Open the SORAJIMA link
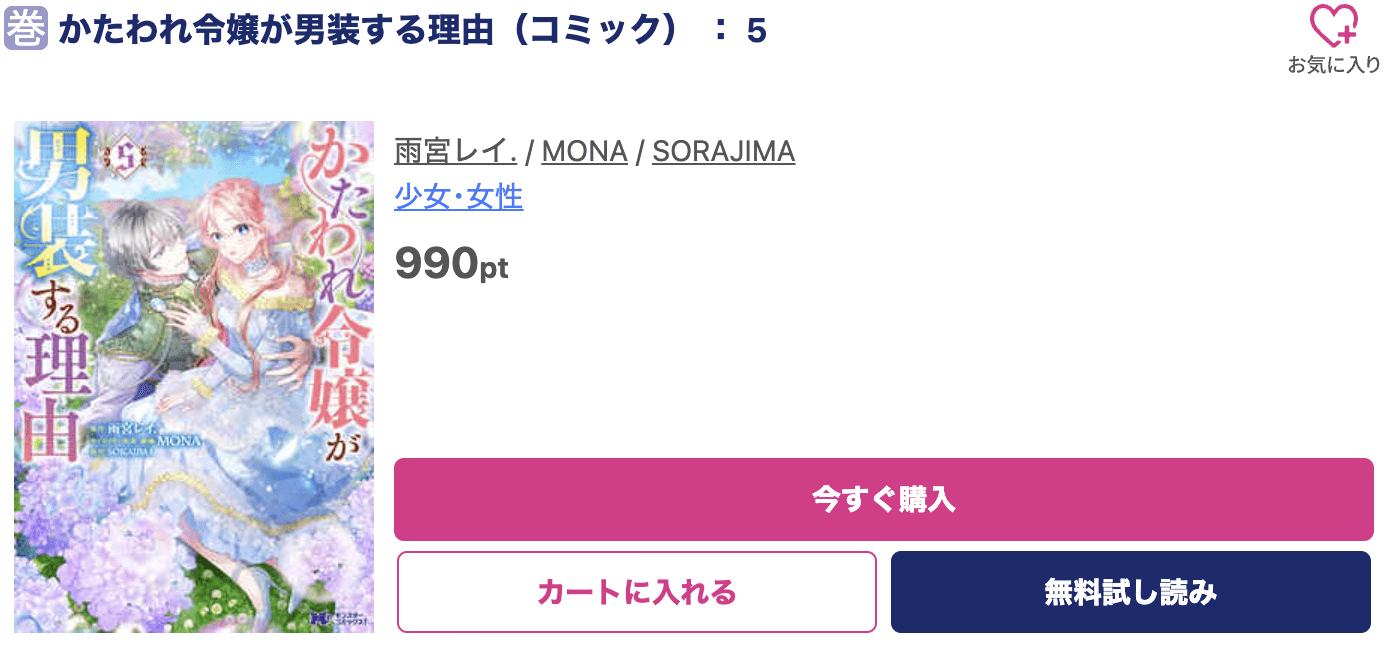This screenshot has height=646, width=1390. coord(723,151)
